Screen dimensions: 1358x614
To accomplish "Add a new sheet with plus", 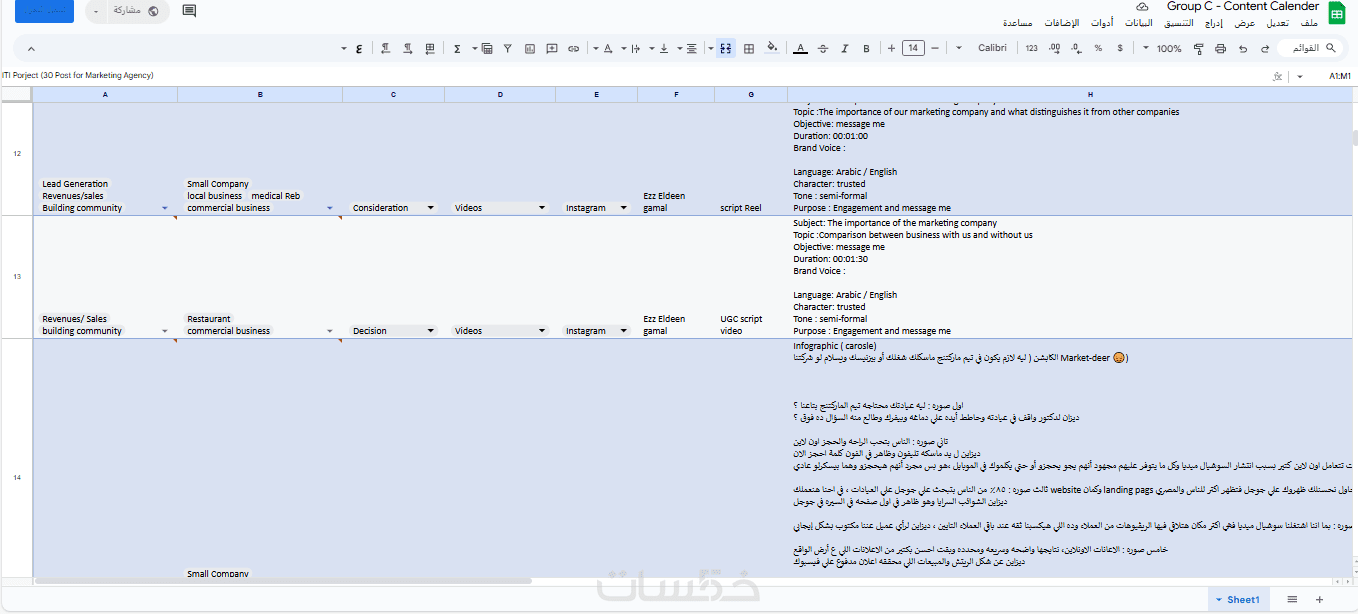I will pyautogui.click(x=1319, y=599).
